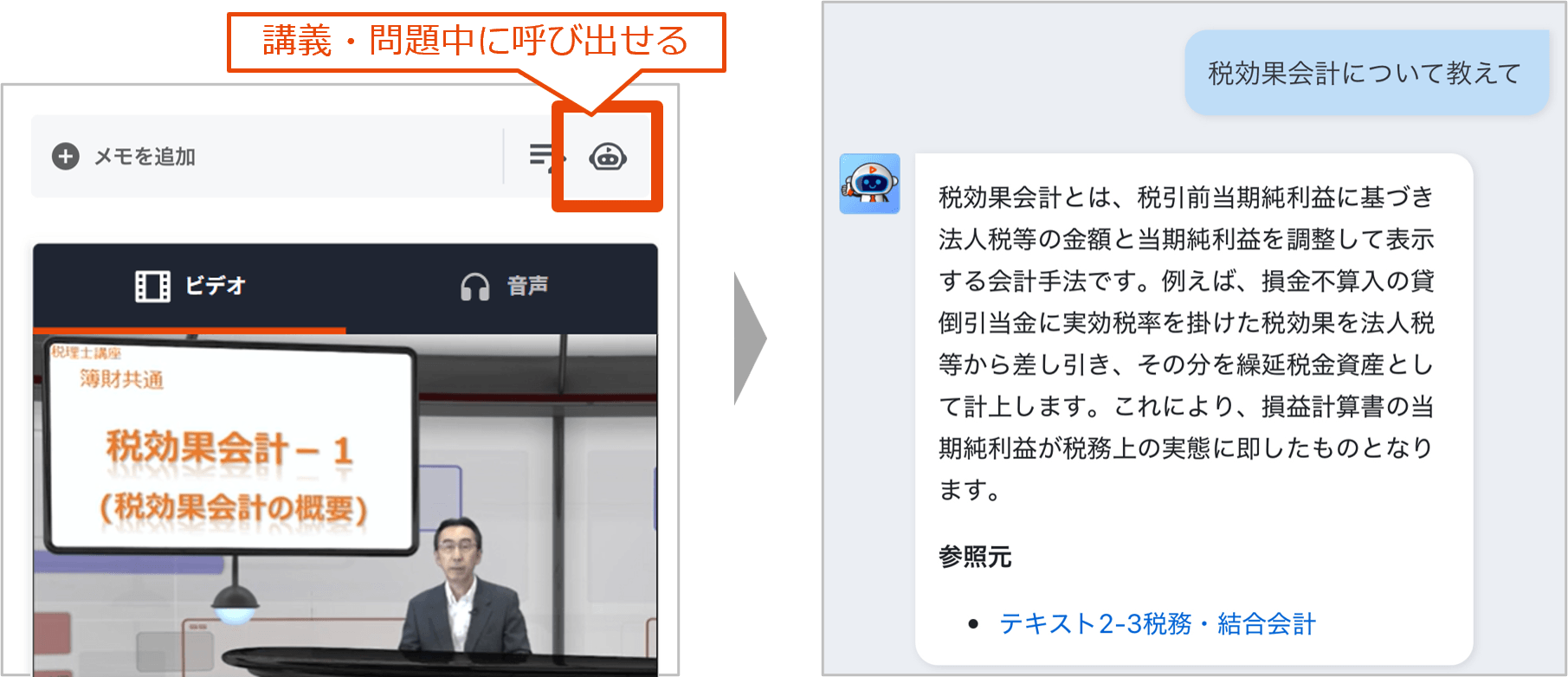
Task: Click the 講義・問題中に呼び出せる callout label
Action: tap(475, 42)
